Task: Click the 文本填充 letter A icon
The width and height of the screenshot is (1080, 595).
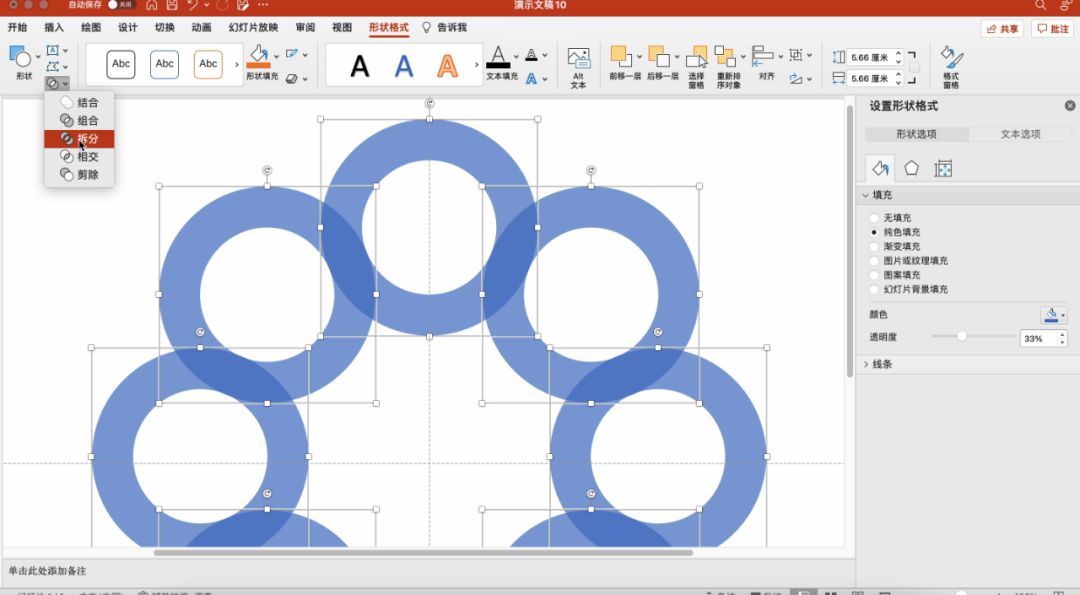Action: [498, 56]
